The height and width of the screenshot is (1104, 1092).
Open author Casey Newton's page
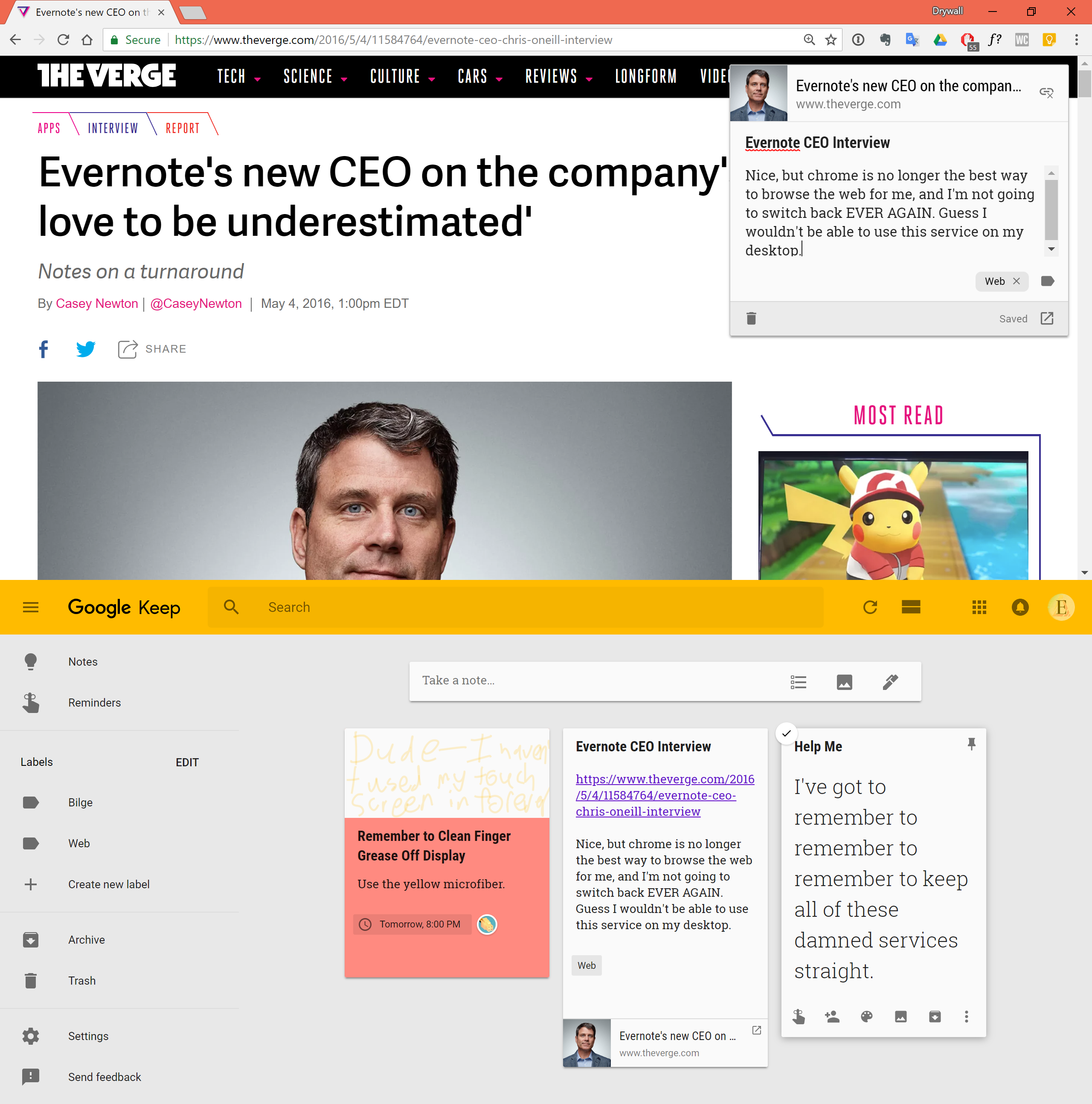97,304
